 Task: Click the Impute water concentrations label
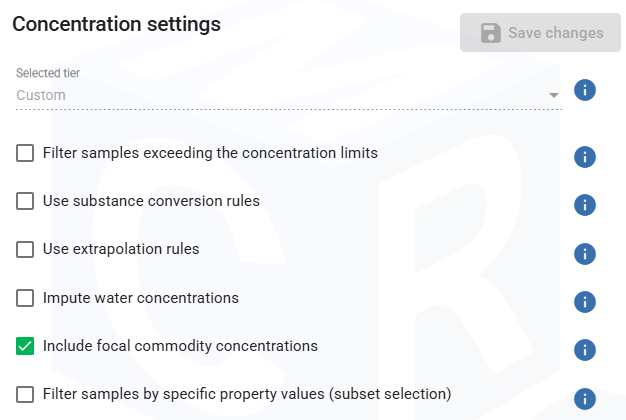pyautogui.click(x=140, y=298)
